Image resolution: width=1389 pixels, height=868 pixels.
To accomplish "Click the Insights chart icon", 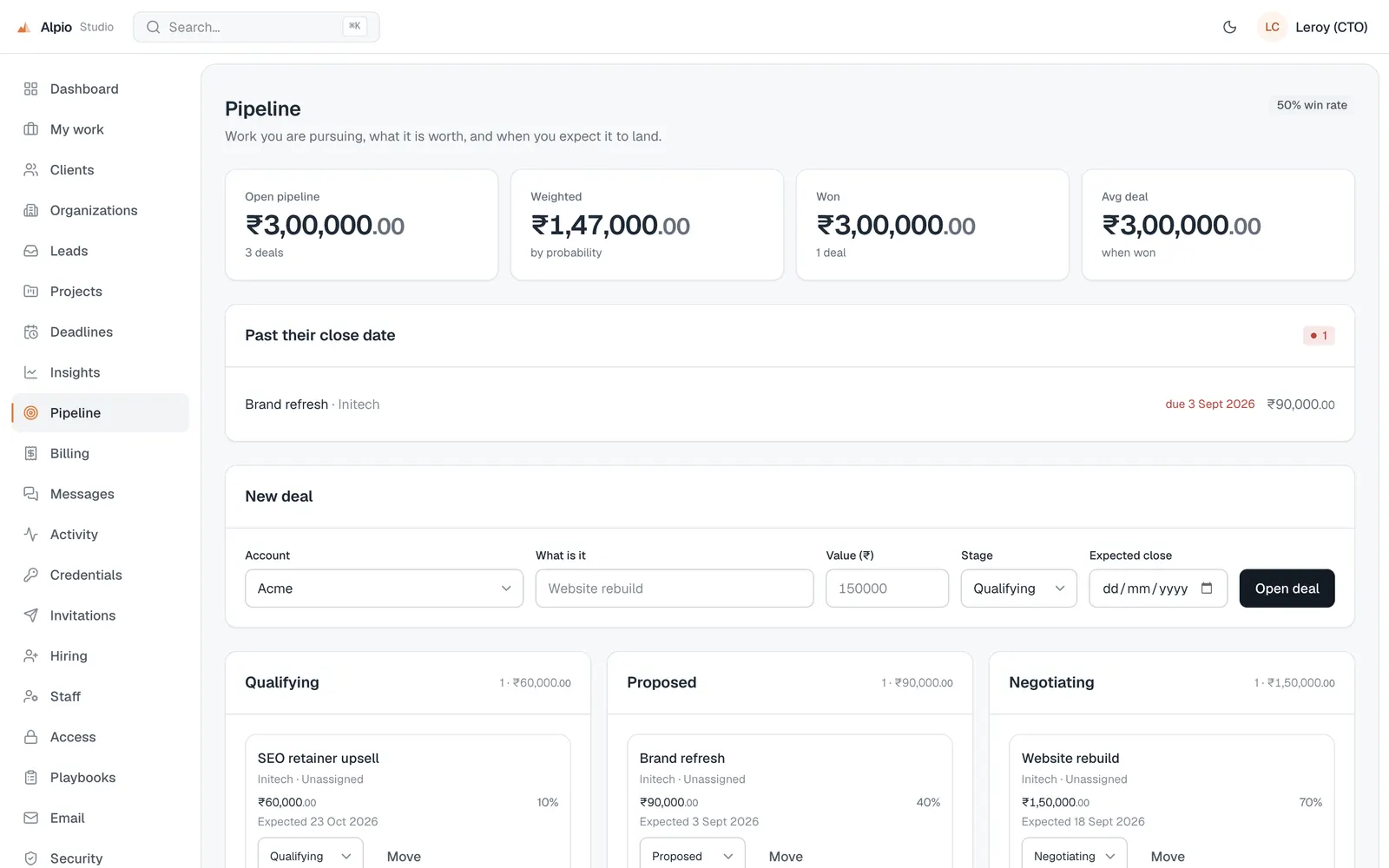I will (x=31, y=372).
